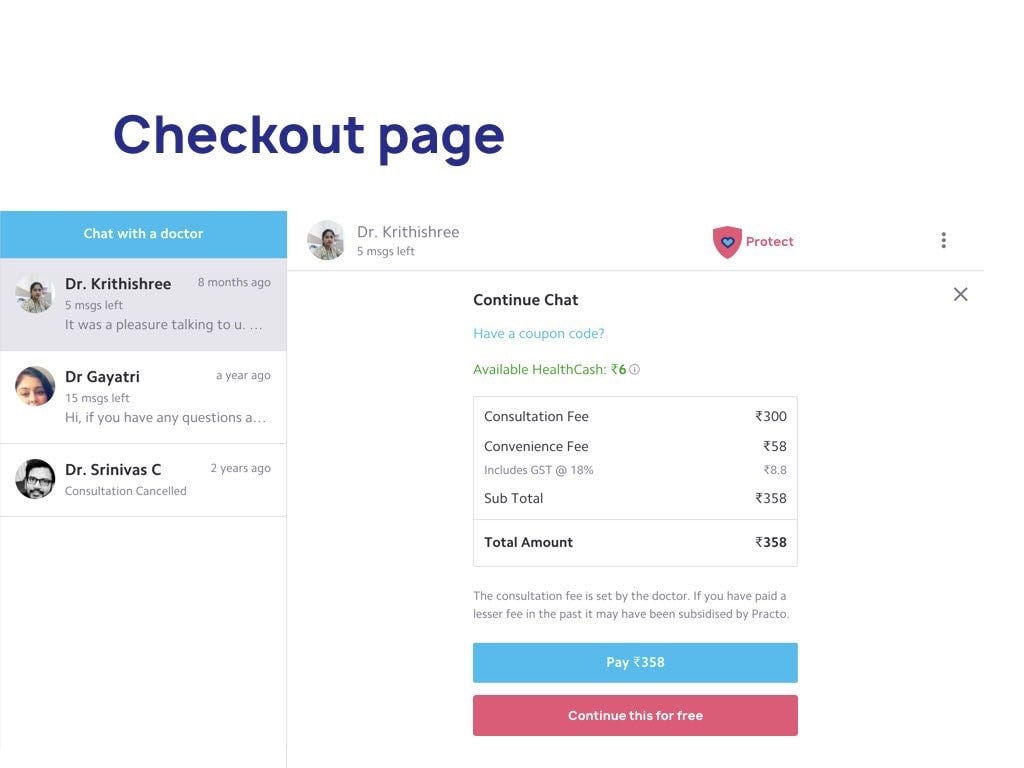Close the Continue Chat panel
1024x768 pixels.
pos(960,295)
